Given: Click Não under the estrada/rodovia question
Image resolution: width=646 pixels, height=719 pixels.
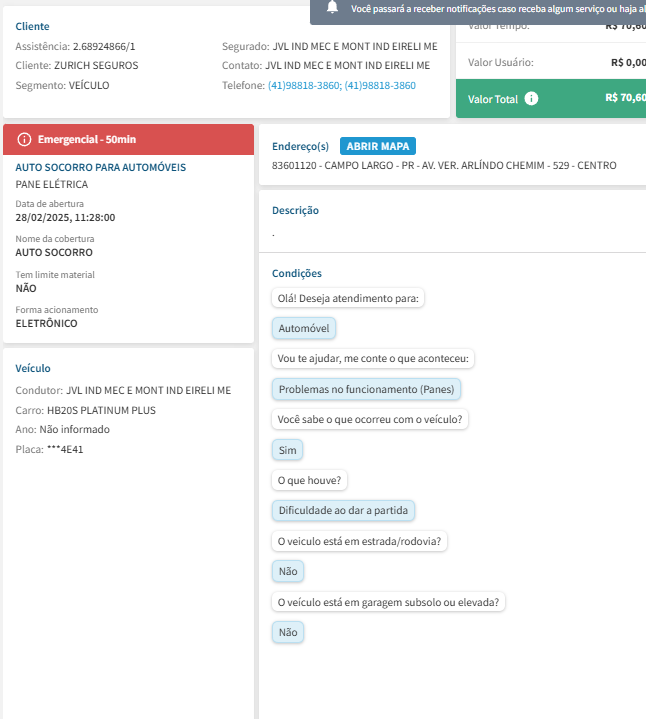Looking at the screenshot, I should [288, 571].
